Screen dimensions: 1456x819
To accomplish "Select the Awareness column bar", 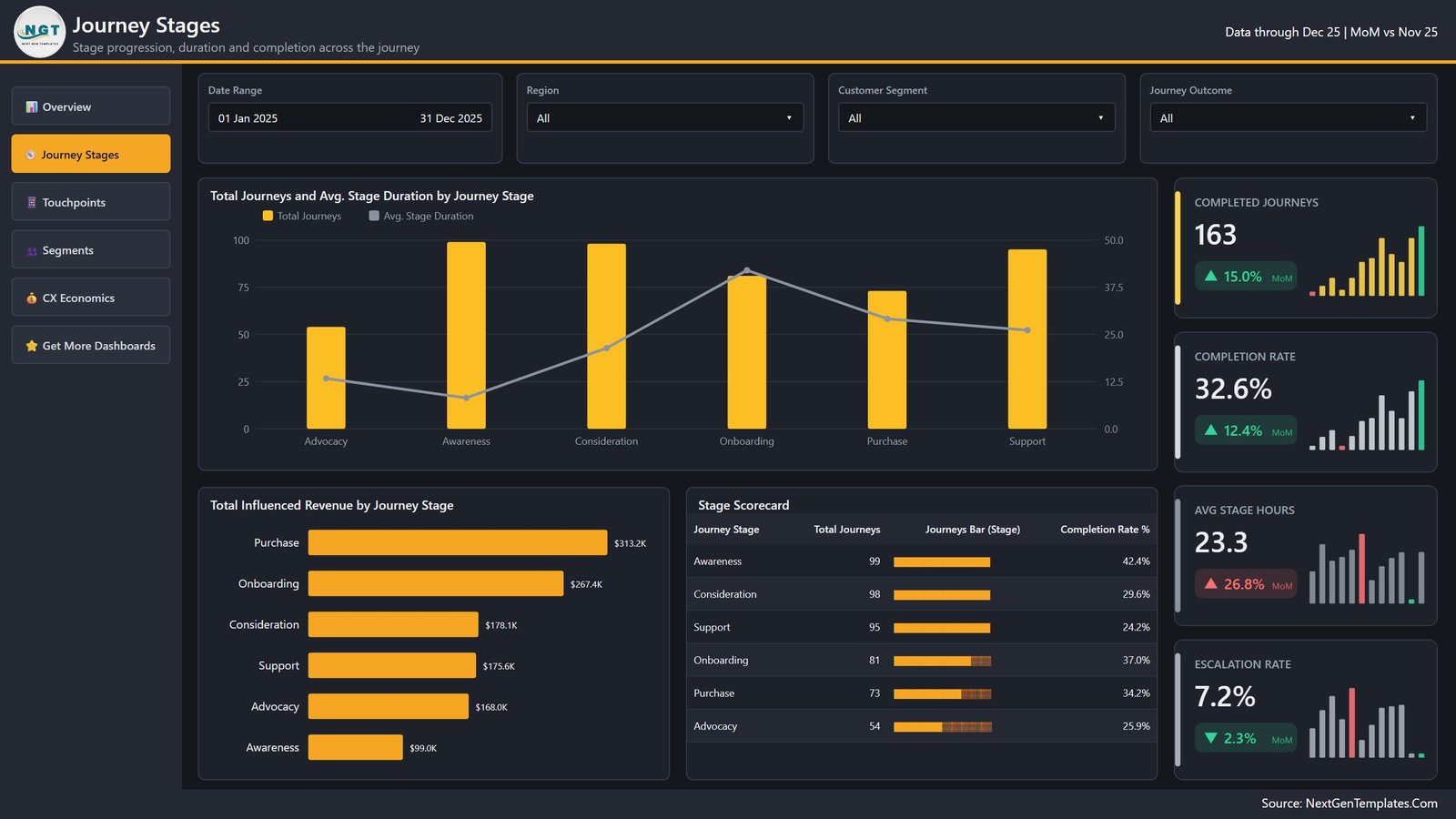I will coord(466,335).
